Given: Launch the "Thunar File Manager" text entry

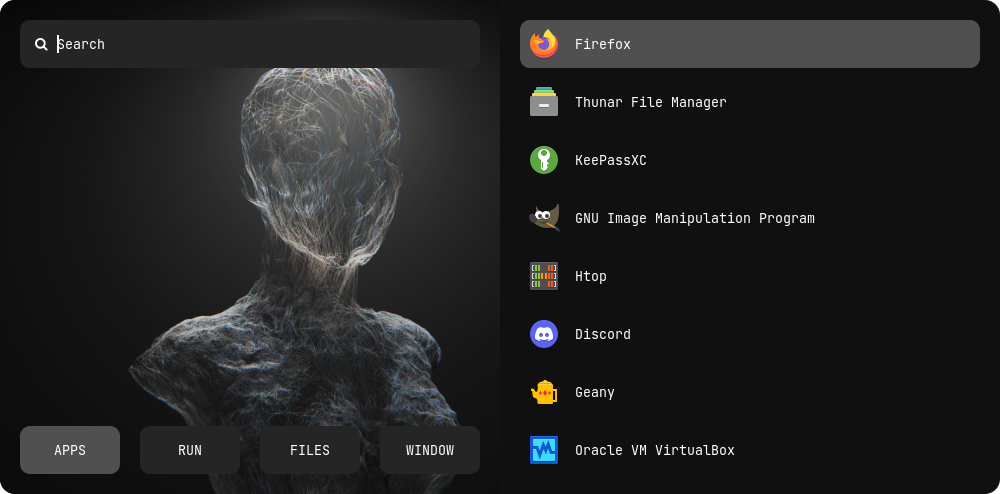Looking at the screenshot, I should (x=650, y=102).
